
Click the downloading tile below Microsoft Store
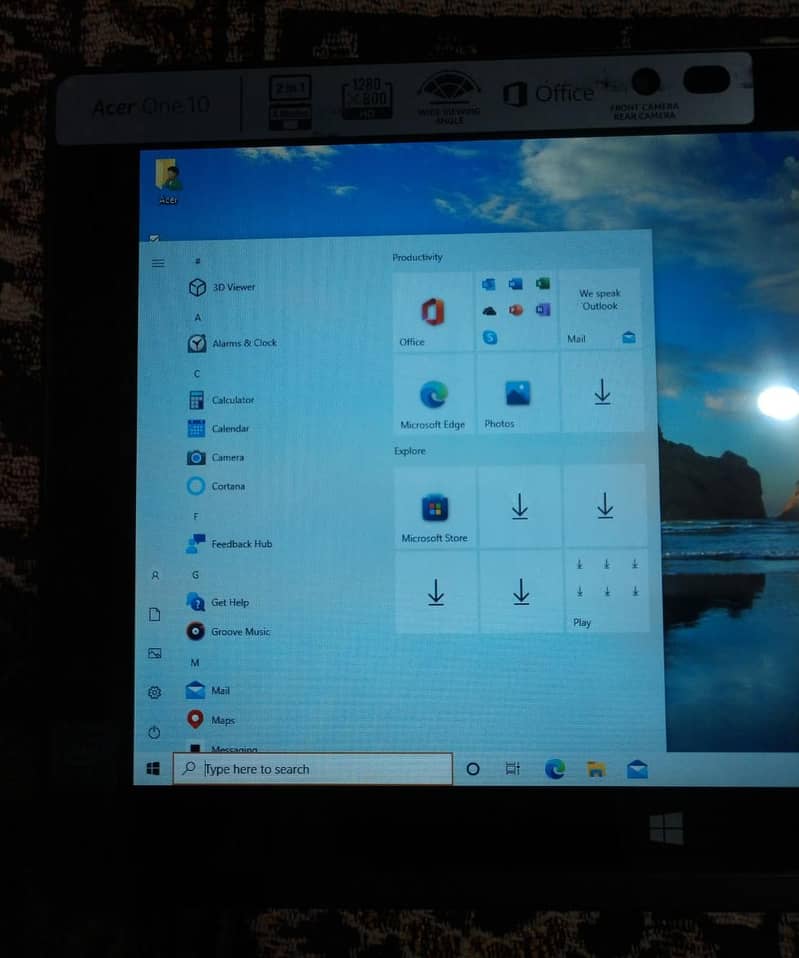[436, 591]
